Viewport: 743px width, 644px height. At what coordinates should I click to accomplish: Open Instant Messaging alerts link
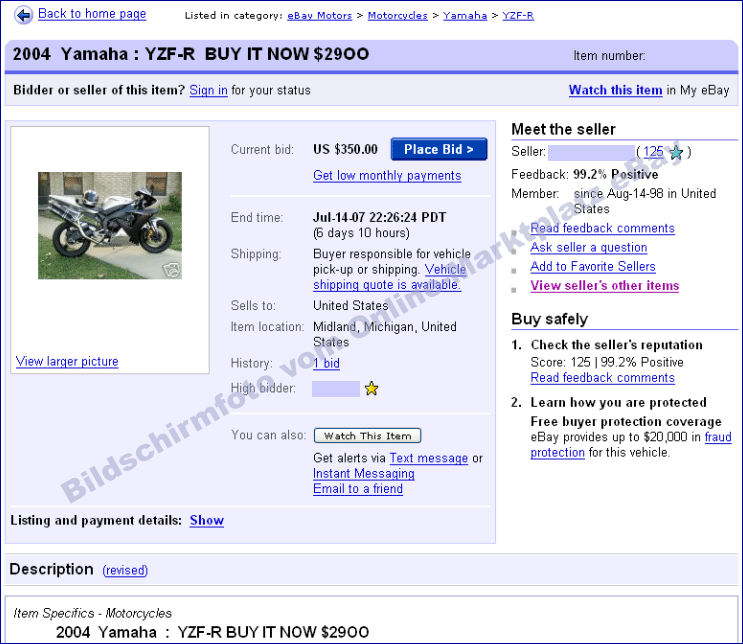point(364,474)
